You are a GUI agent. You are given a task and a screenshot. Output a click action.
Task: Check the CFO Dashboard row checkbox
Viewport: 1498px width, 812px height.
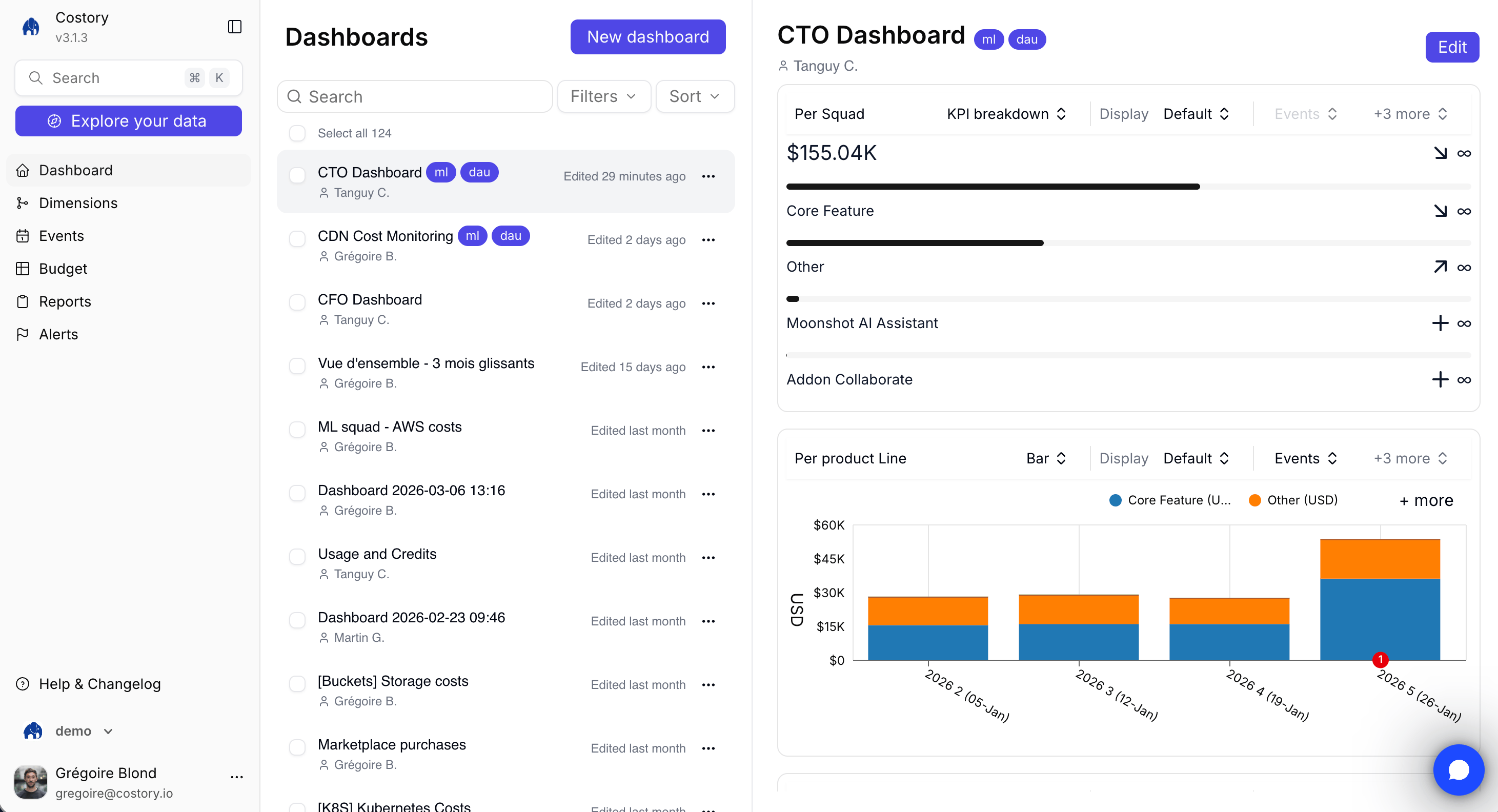(297, 302)
